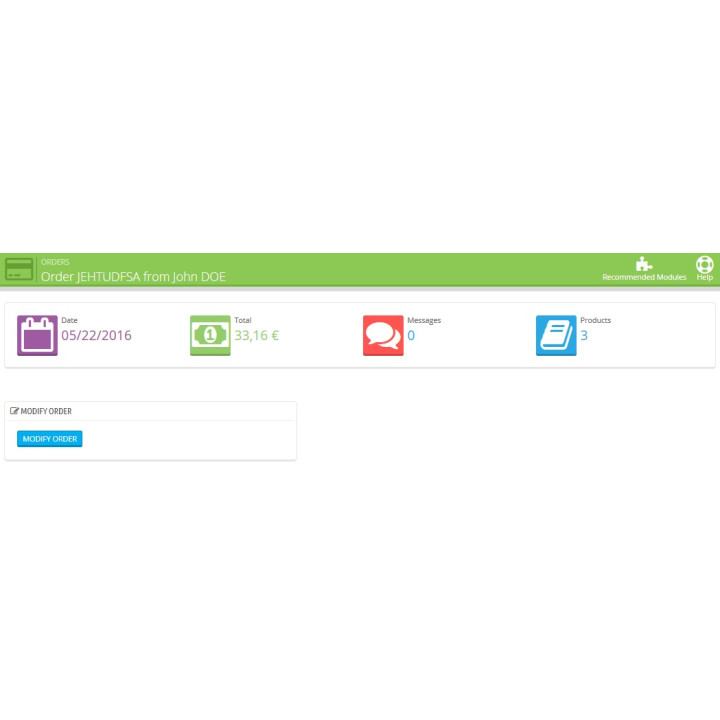
Task: Click the edit pencil icon beside Modify Order heading
Action: point(14,411)
